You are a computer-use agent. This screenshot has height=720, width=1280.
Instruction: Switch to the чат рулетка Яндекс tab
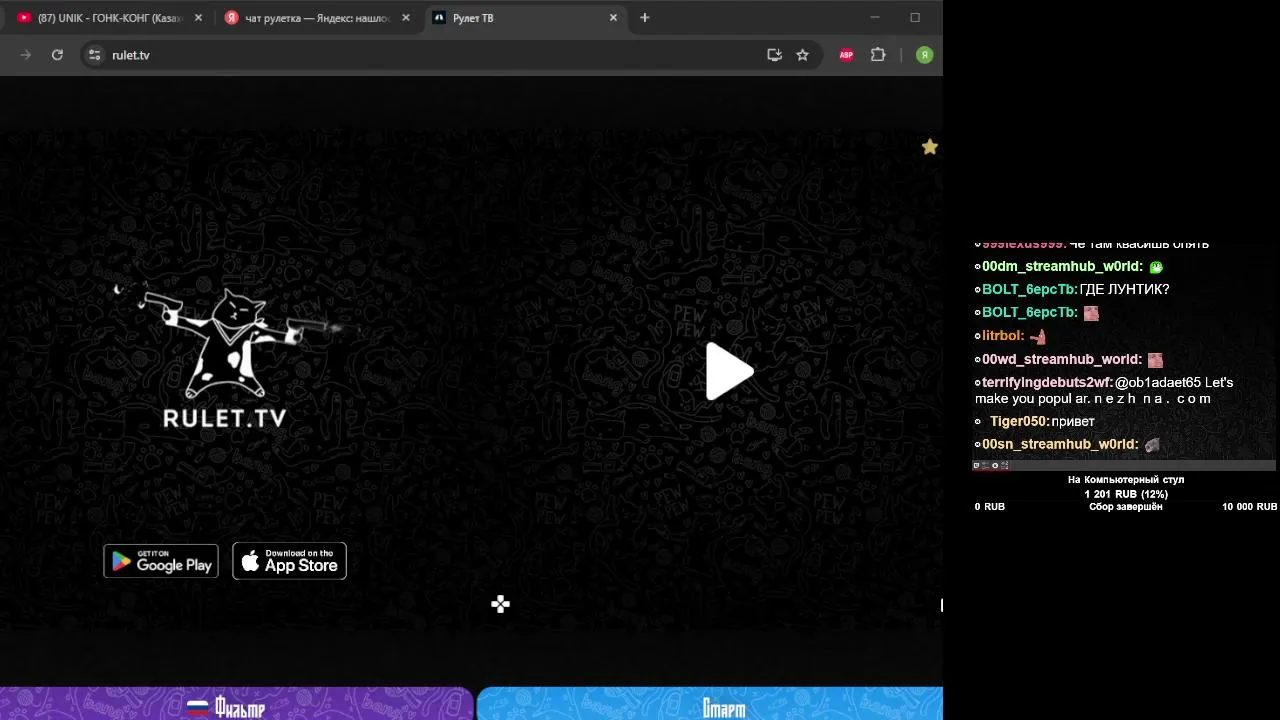(x=318, y=18)
